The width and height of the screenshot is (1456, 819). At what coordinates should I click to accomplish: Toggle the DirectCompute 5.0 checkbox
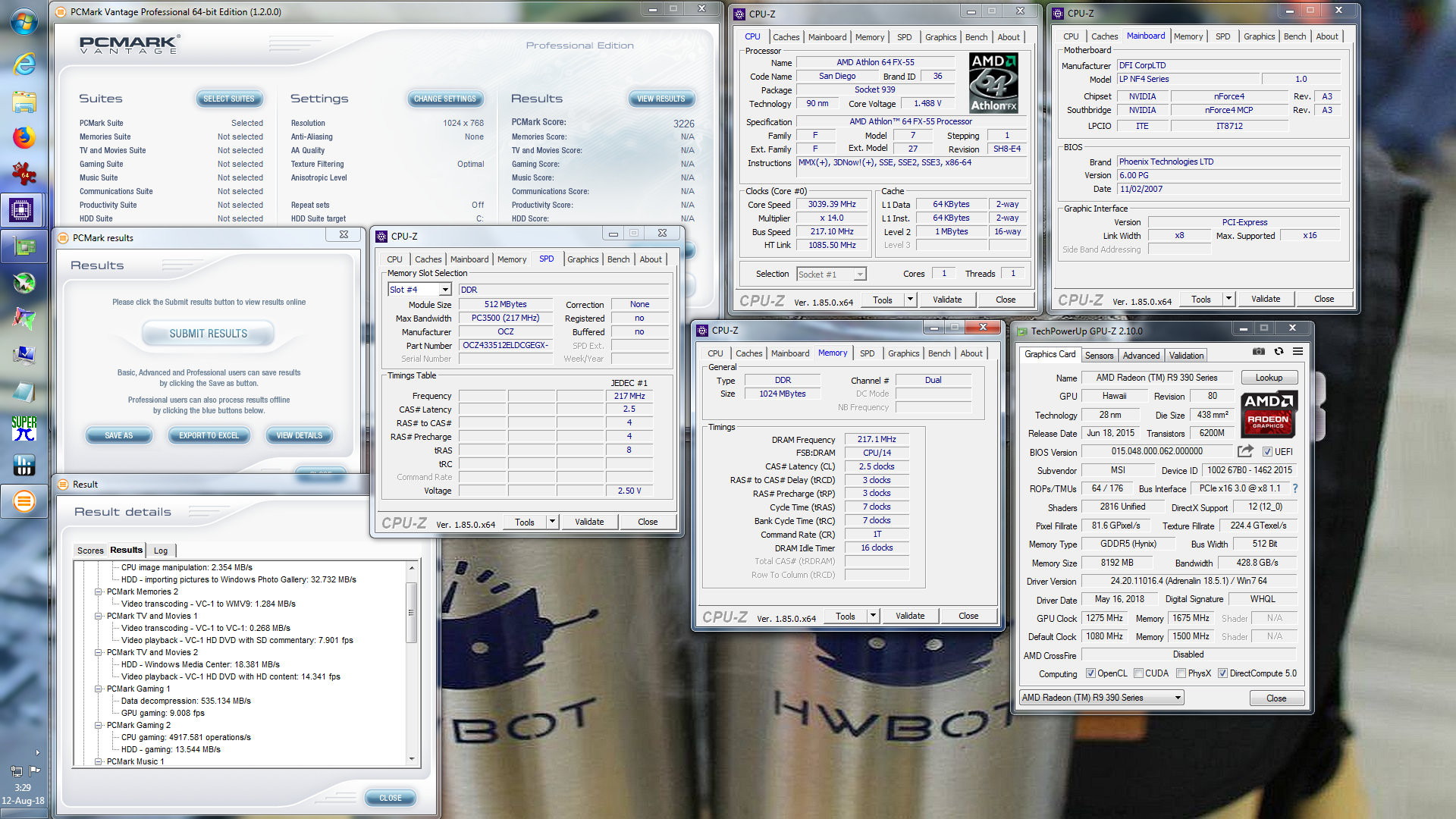coord(1222,673)
